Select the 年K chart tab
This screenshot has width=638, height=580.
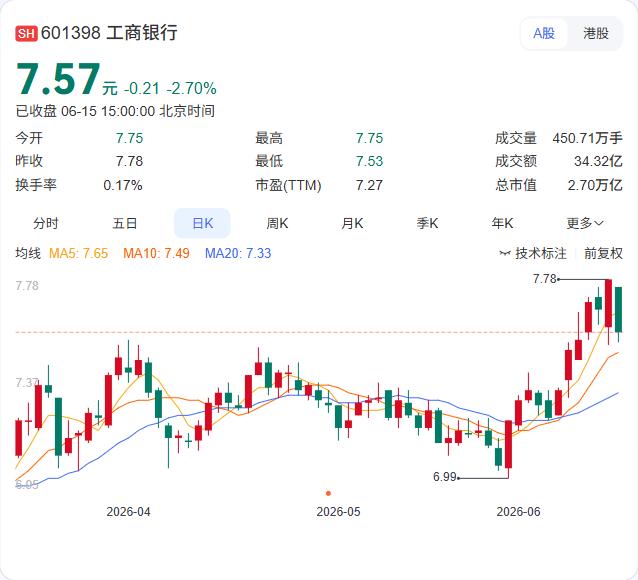[x=502, y=223]
